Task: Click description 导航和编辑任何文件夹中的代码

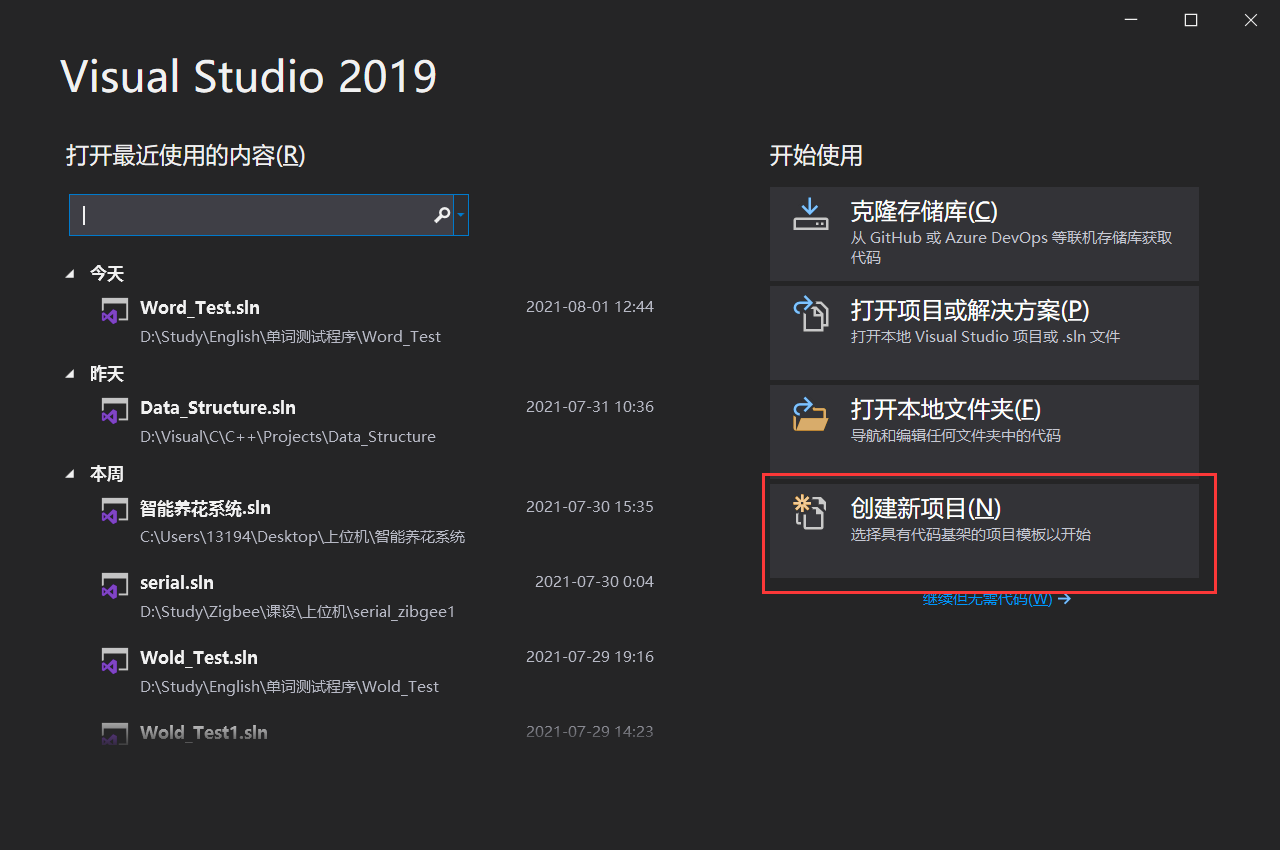Action: (x=955, y=436)
